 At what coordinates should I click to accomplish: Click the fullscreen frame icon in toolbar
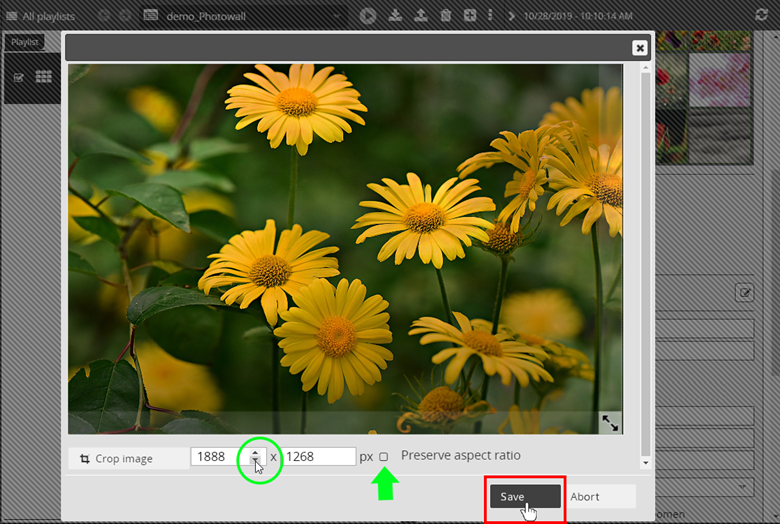[x=470, y=15]
